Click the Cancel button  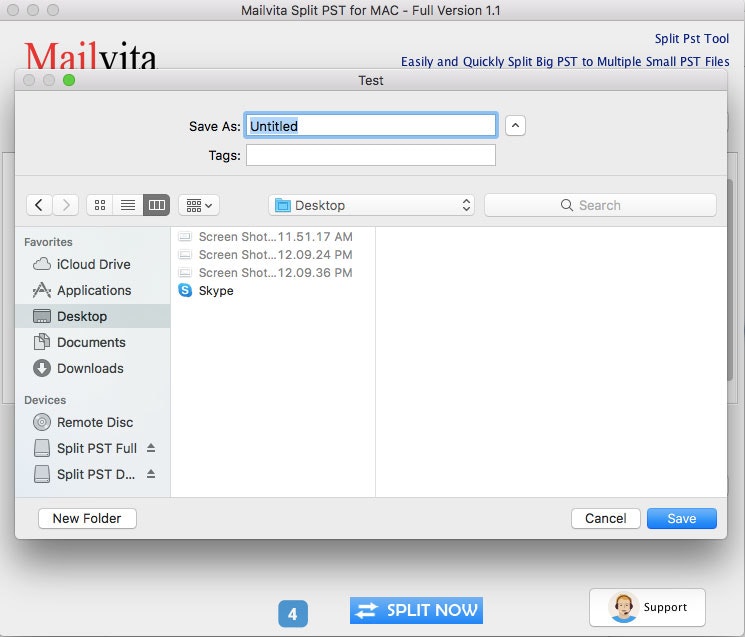pos(606,518)
